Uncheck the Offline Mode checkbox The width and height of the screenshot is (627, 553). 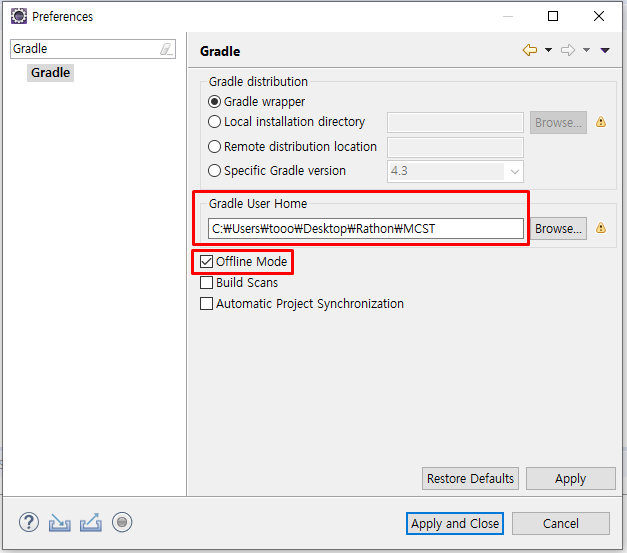[x=206, y=262]
